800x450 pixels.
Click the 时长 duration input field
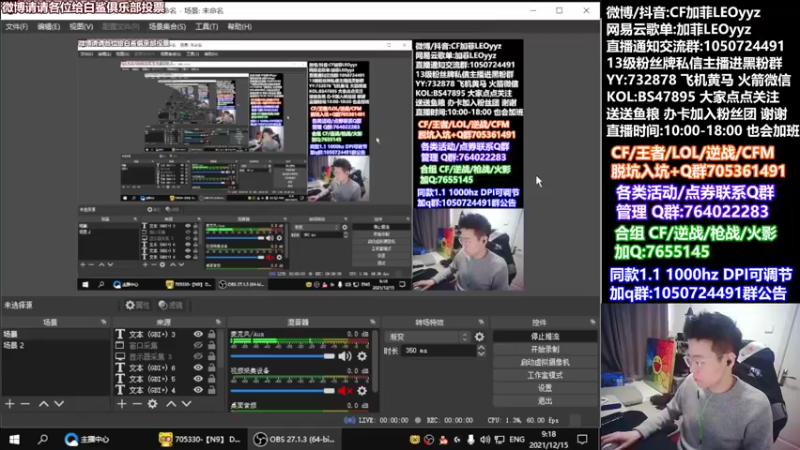point(439,351)
